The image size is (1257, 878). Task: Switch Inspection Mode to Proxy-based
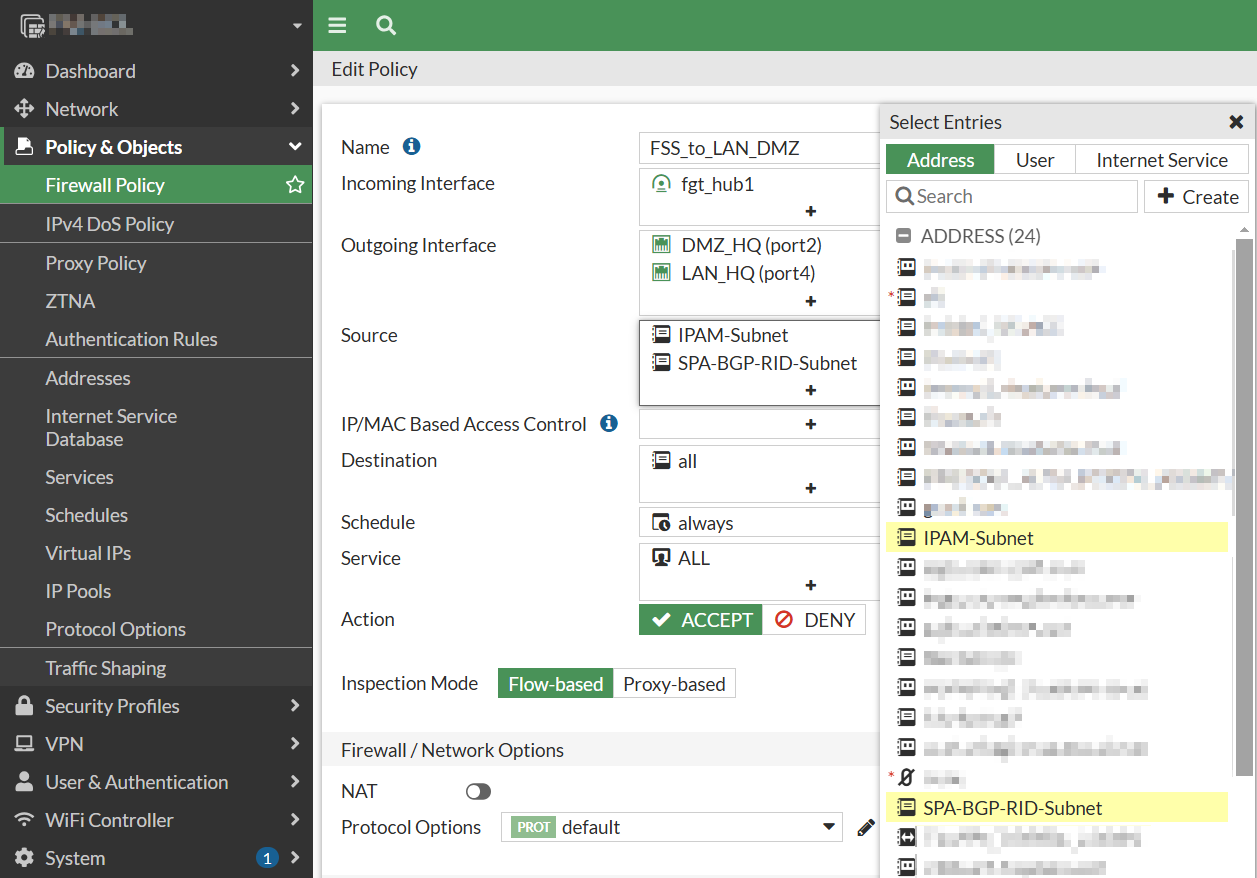coord(674,683)
